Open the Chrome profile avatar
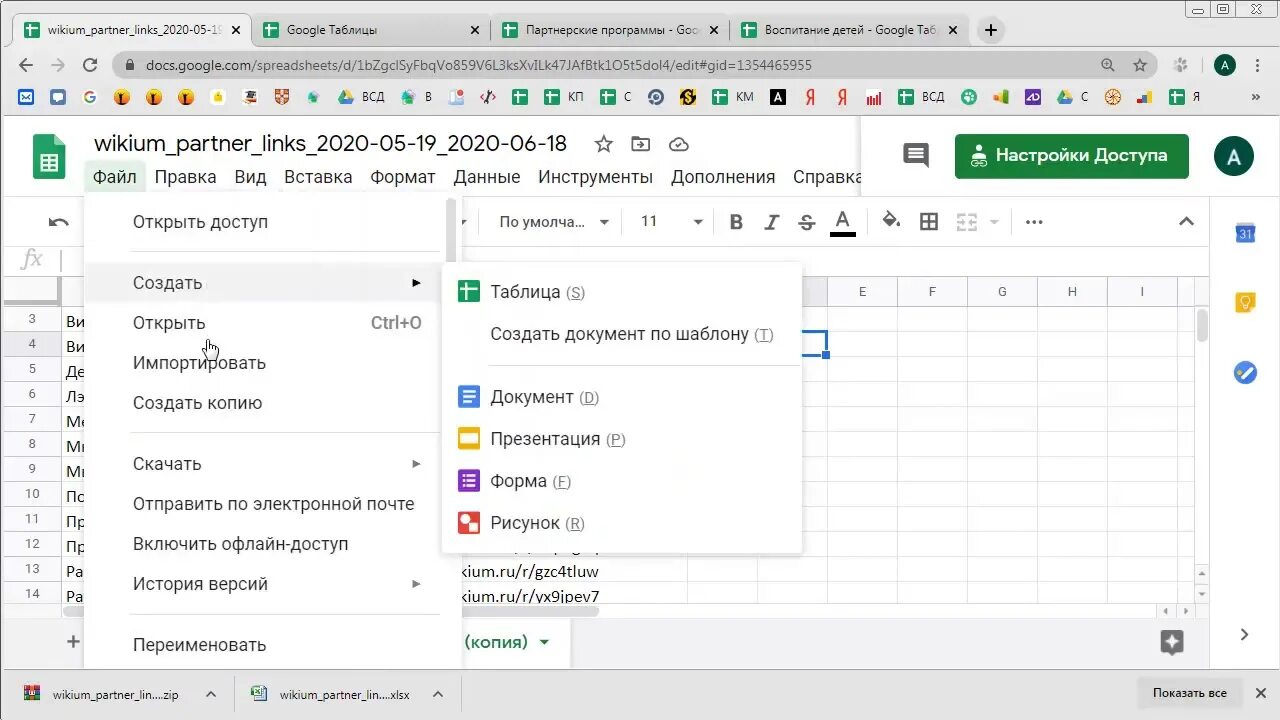This screenshot has width=1280, height=720. point(1225,65)
